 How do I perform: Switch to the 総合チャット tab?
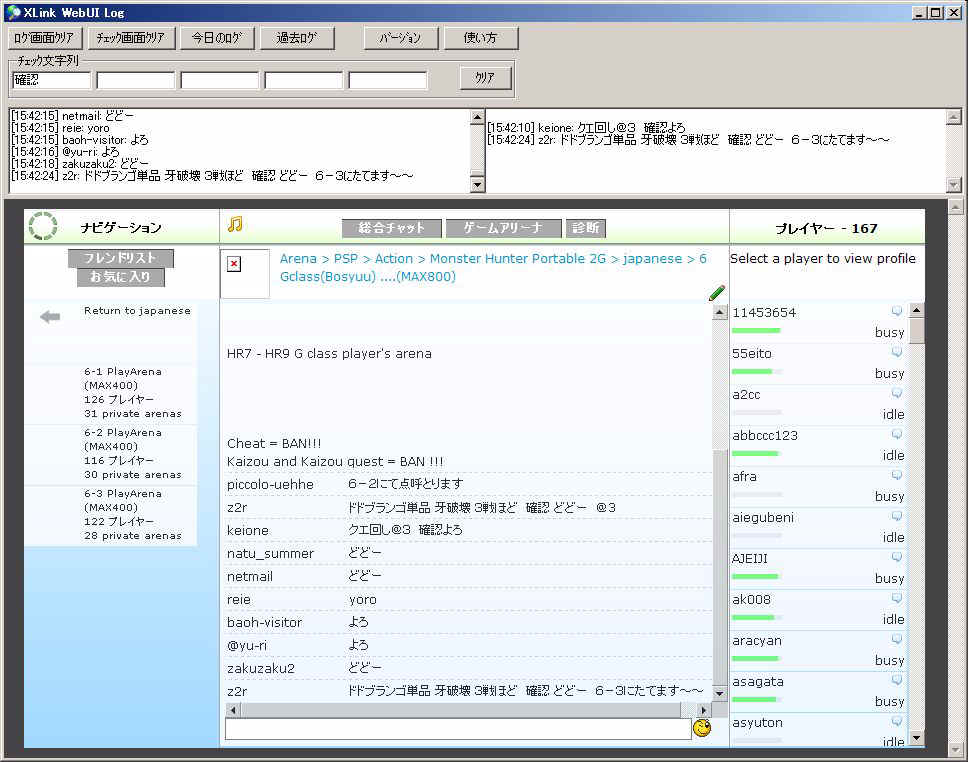pyautogui.click(x=391, y=228)
